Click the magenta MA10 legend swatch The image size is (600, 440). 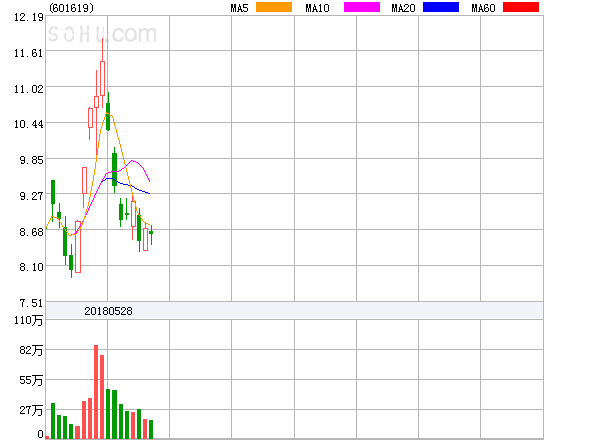362,7
